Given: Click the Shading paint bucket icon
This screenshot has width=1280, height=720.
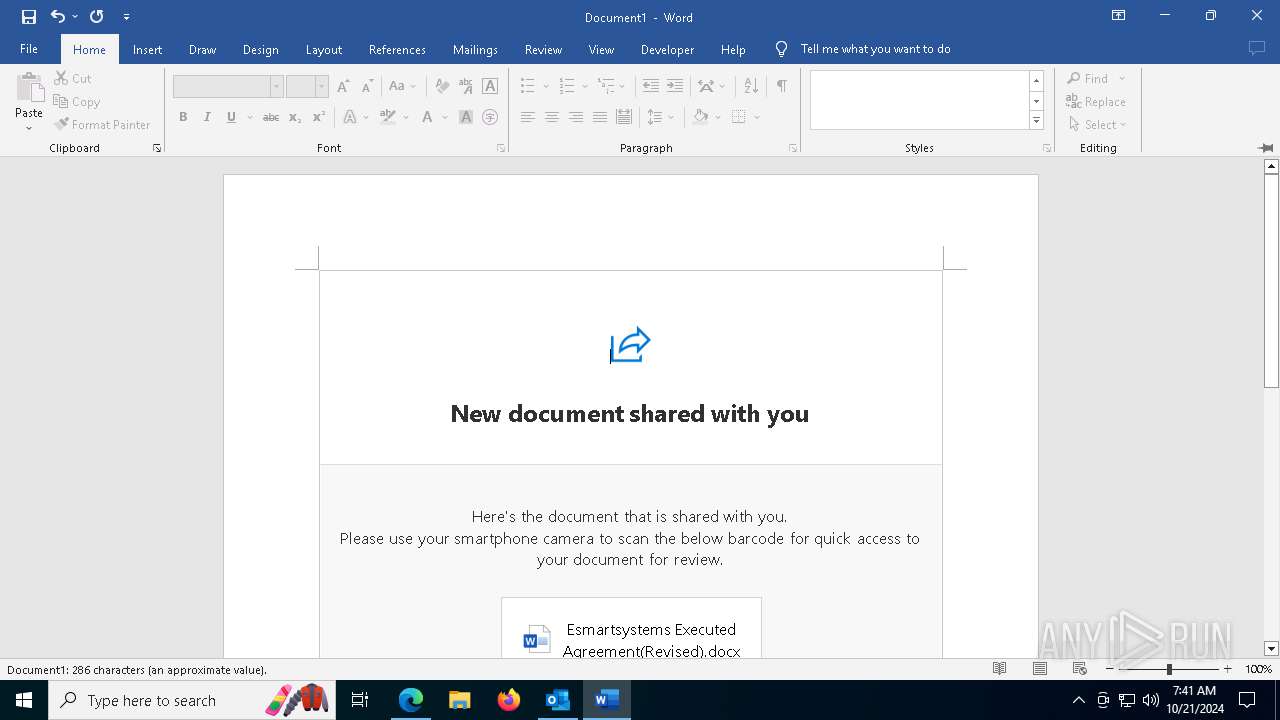Looking at the screenshot, I should click(x=700, y=117).
